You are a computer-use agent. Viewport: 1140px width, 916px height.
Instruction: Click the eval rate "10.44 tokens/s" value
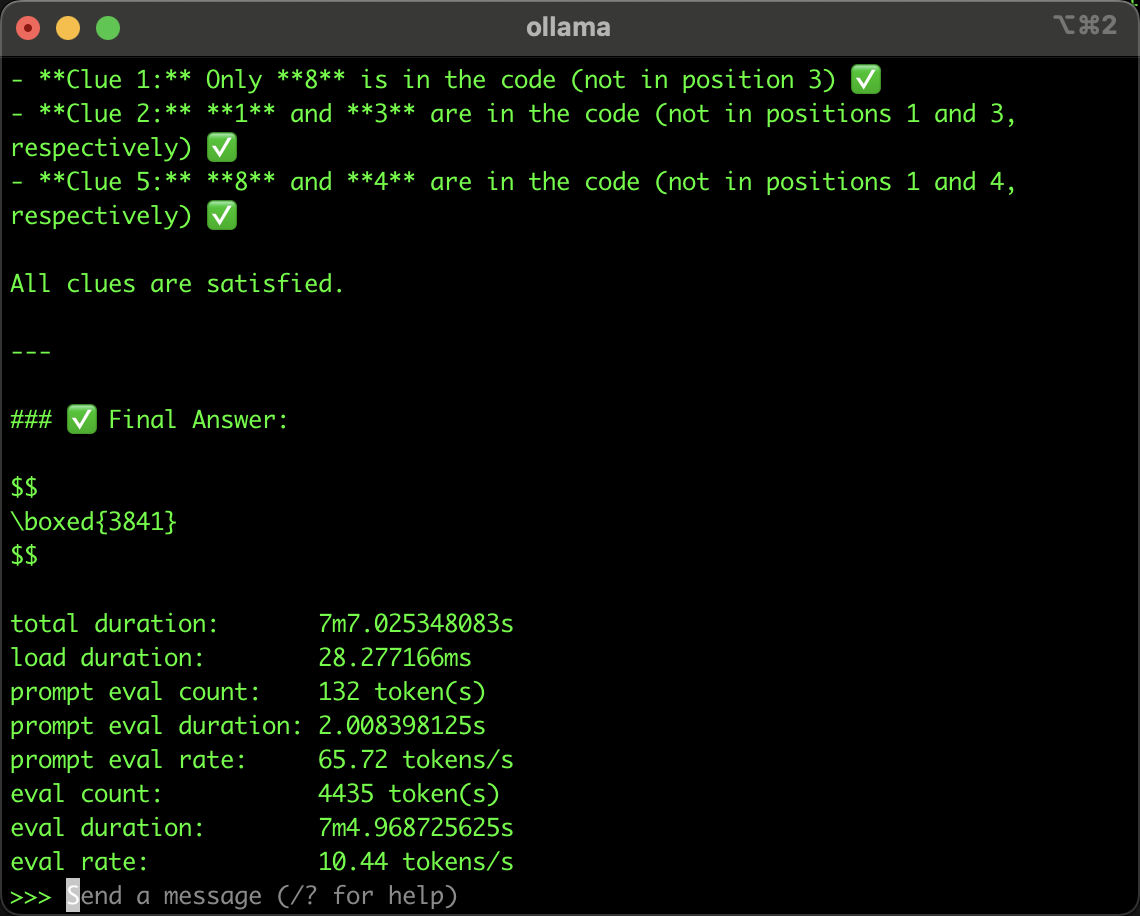pos(415,862)
